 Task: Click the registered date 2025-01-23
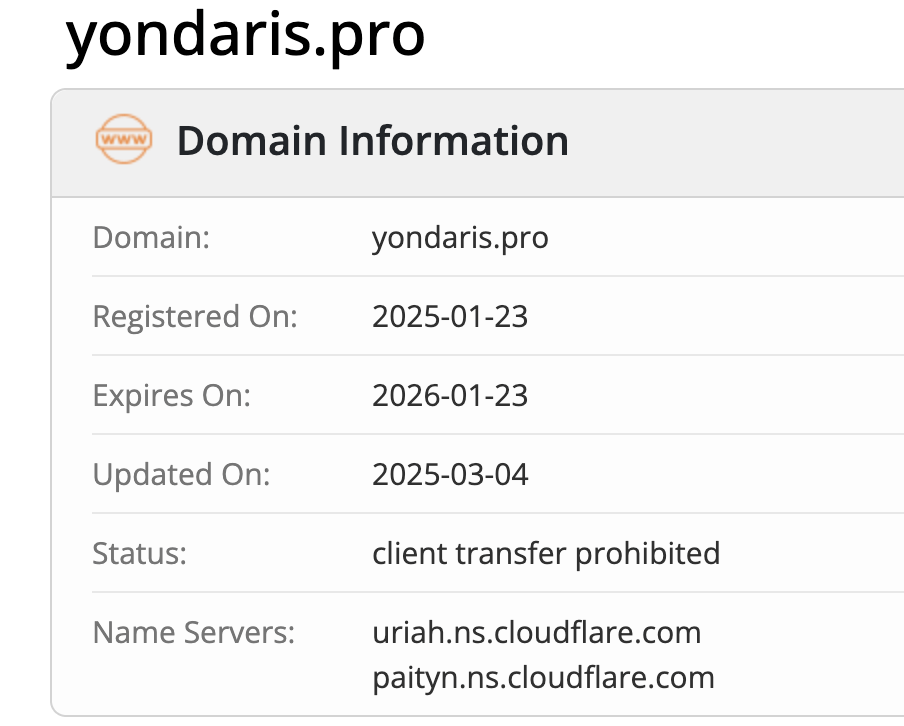tap(450, 317)
